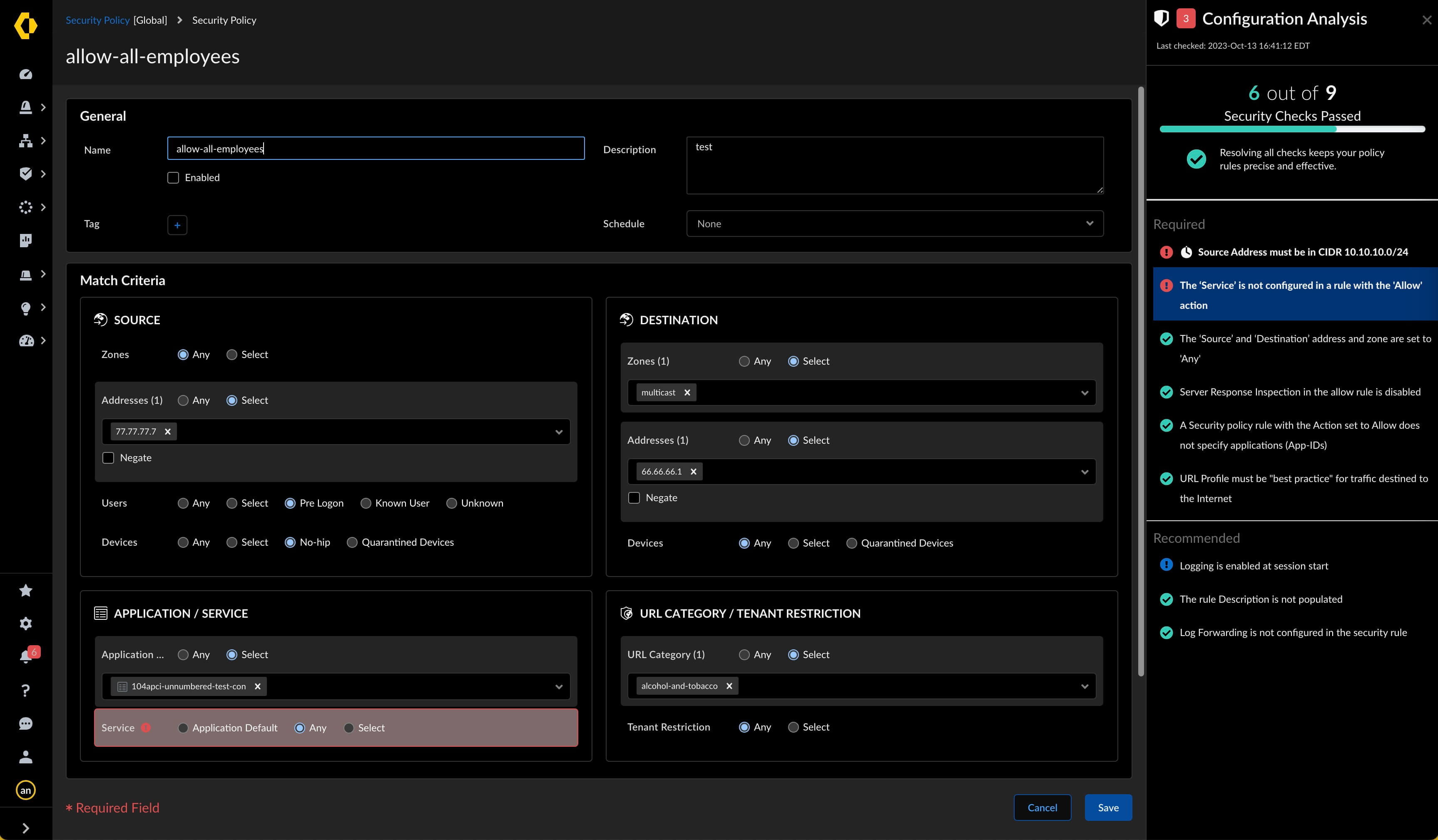Open the security shield section in the sidebar
Viewport: 1438px width, 840px height.
[x=26, y=174]
